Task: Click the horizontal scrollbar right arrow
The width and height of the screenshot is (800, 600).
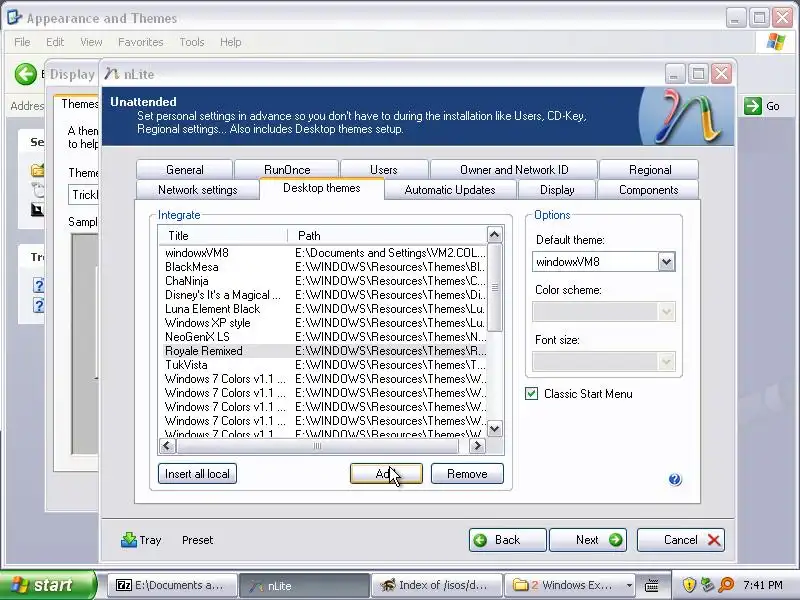Action: coord(477,446)
